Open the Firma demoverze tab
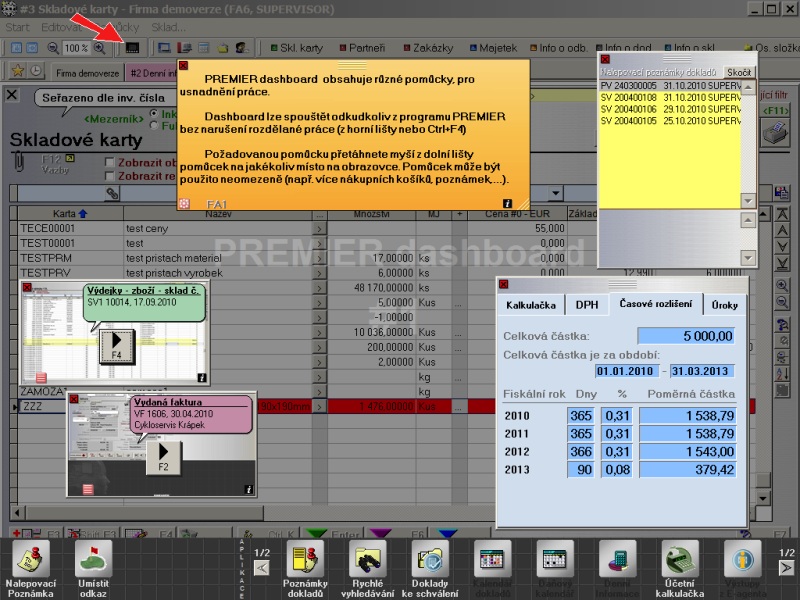Viewport: 800px width, 600px height. tap(88, 73)
